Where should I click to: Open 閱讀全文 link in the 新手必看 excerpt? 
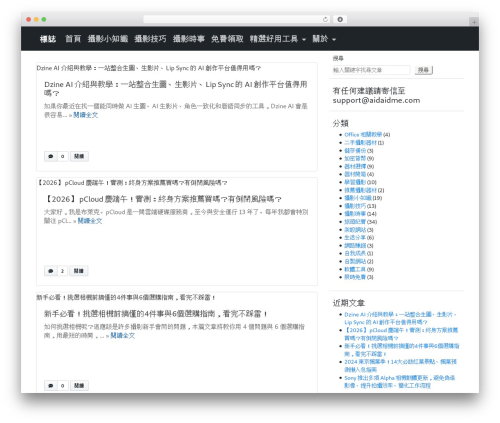click(x=123, y=336)
